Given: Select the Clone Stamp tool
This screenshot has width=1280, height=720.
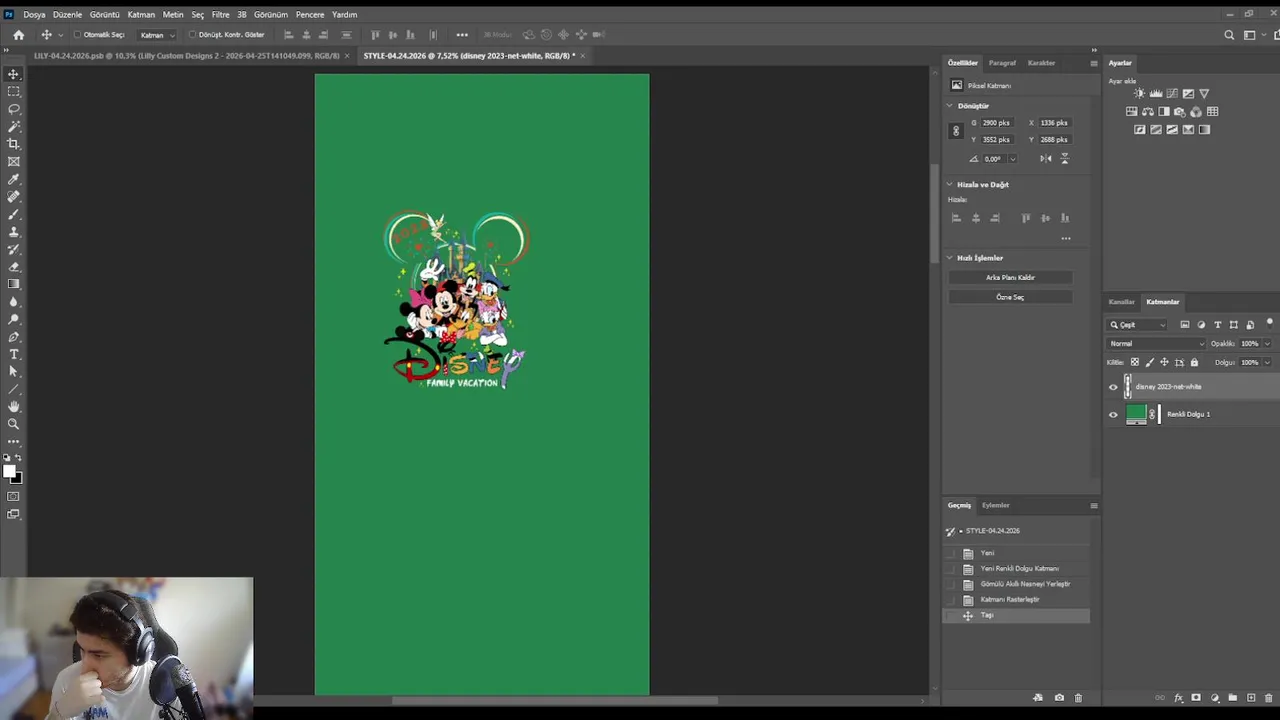Looking at the screenshot, I should click(14, 231).
